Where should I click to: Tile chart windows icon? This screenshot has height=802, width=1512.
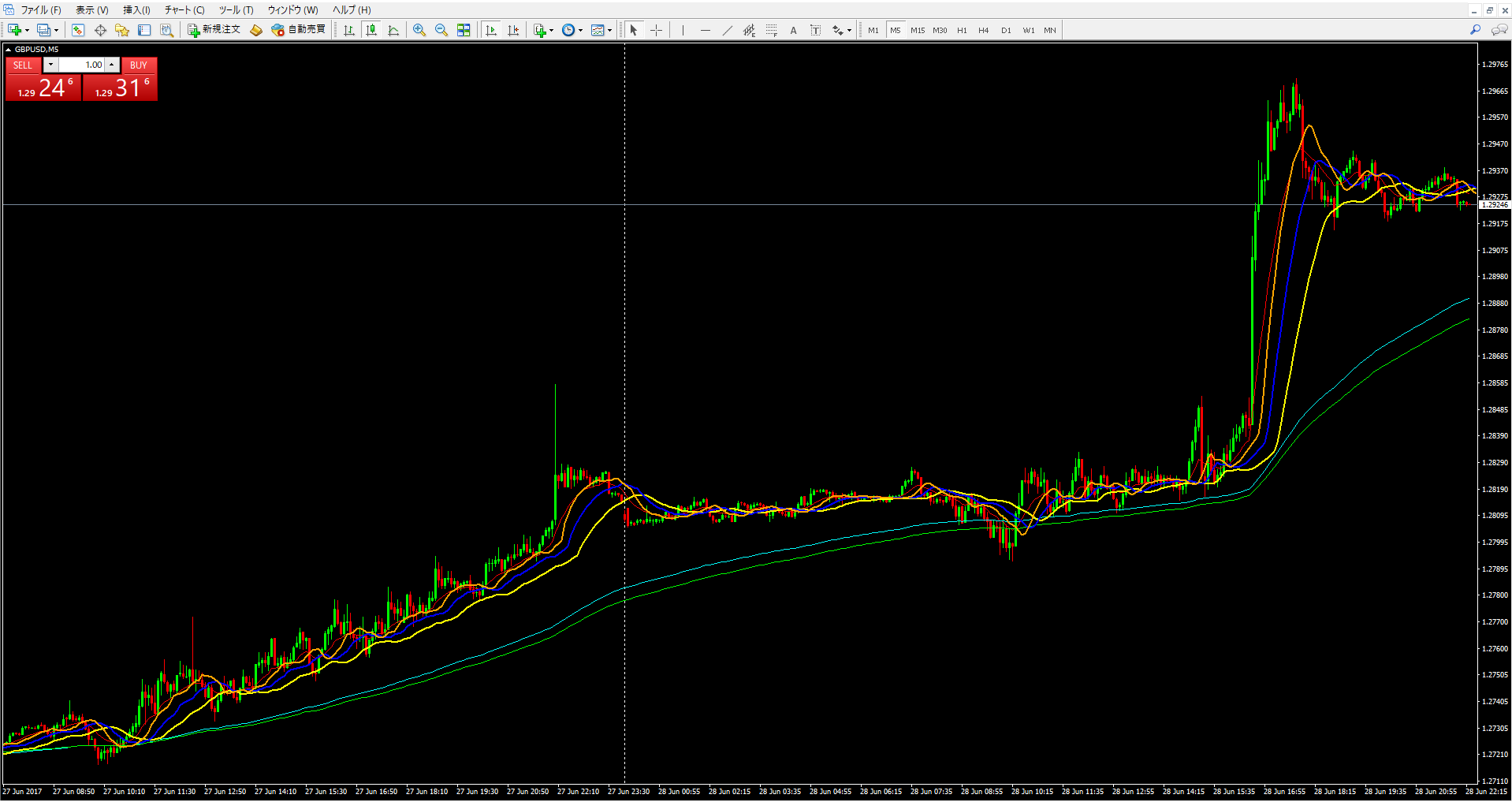464,30
